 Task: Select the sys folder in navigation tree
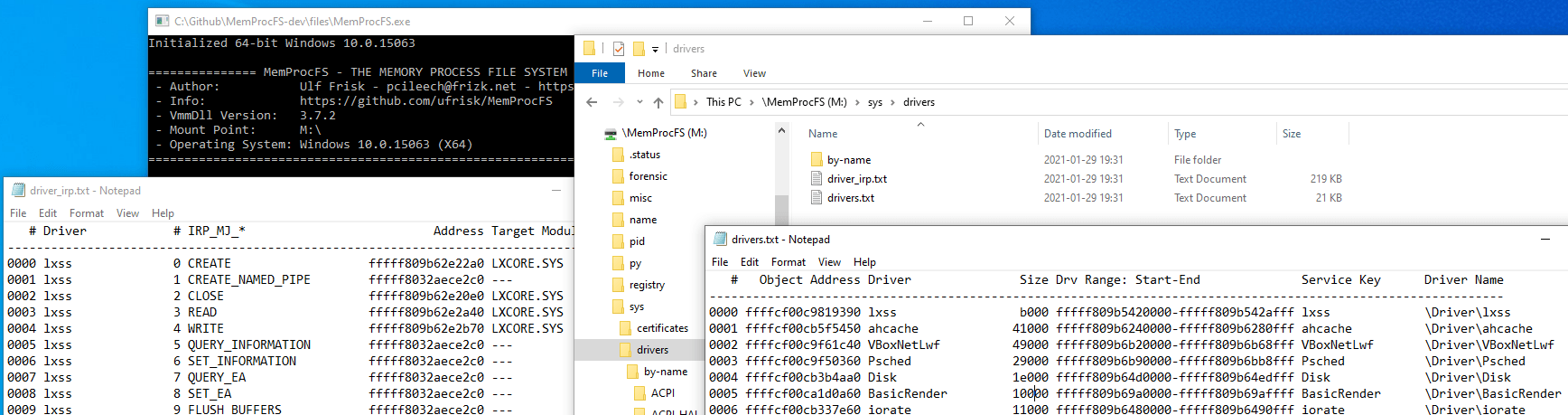[637, 307]
